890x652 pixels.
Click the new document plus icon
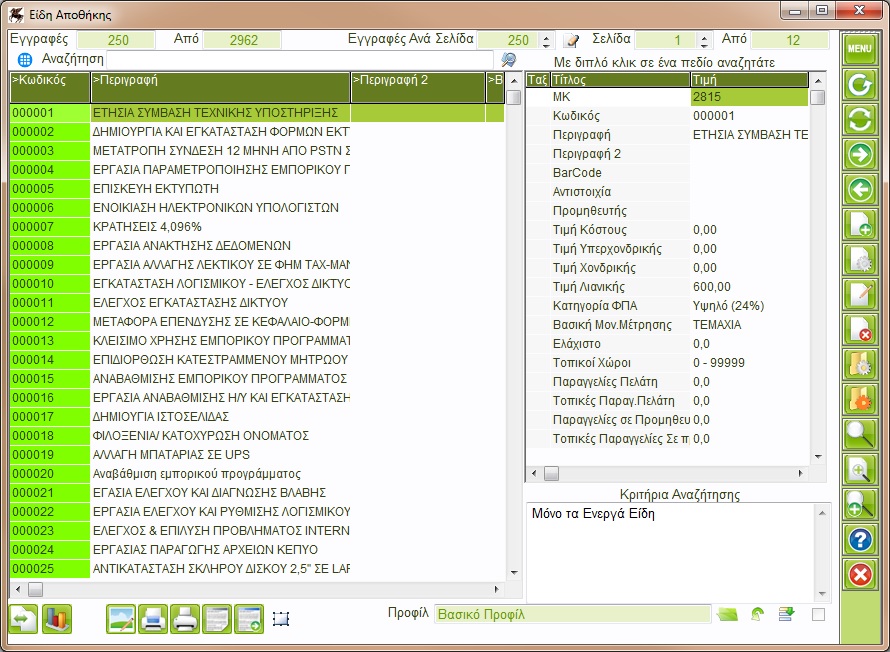[x=859, y=224]
